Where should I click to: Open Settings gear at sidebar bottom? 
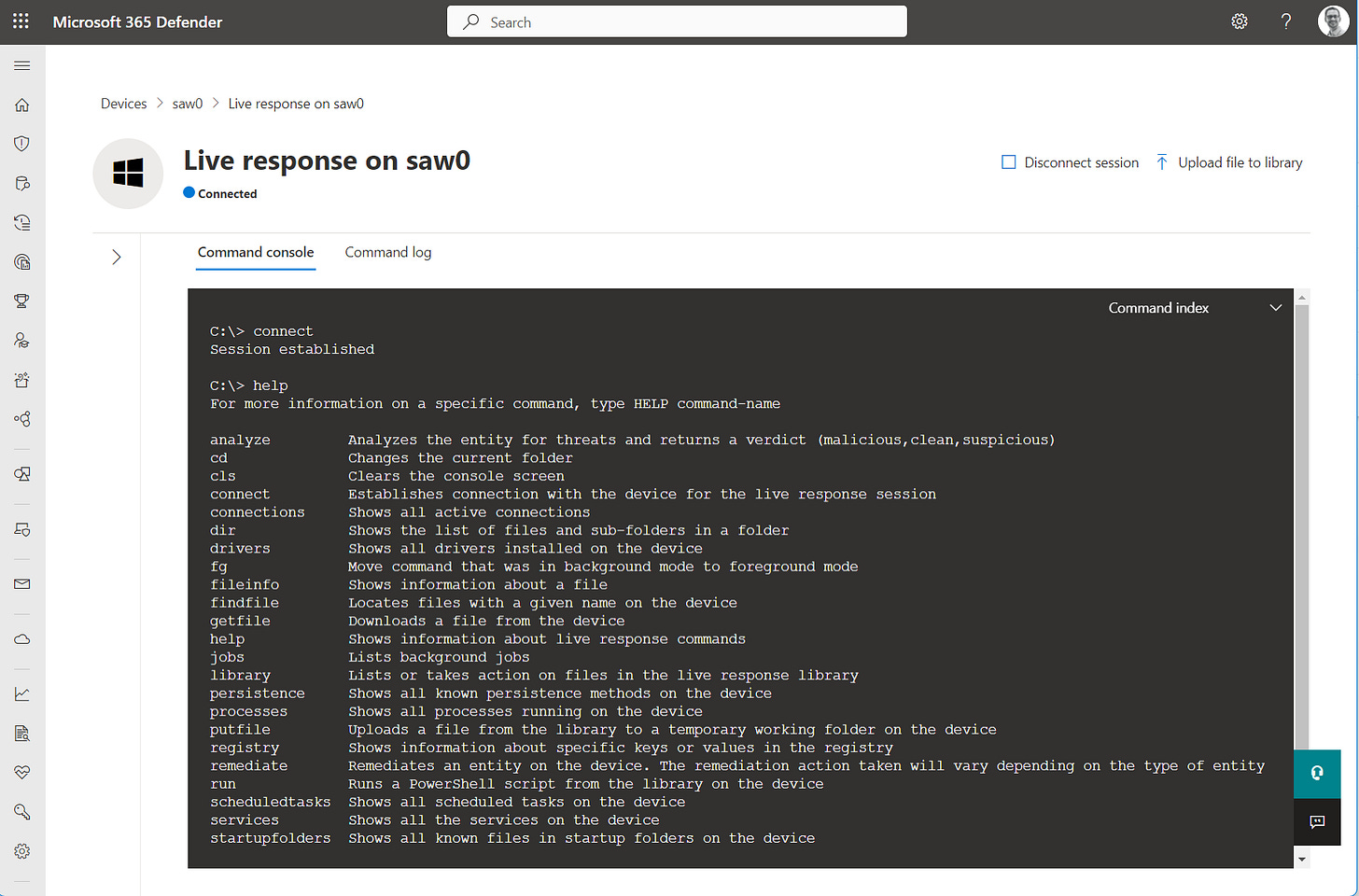pos(22,850)
